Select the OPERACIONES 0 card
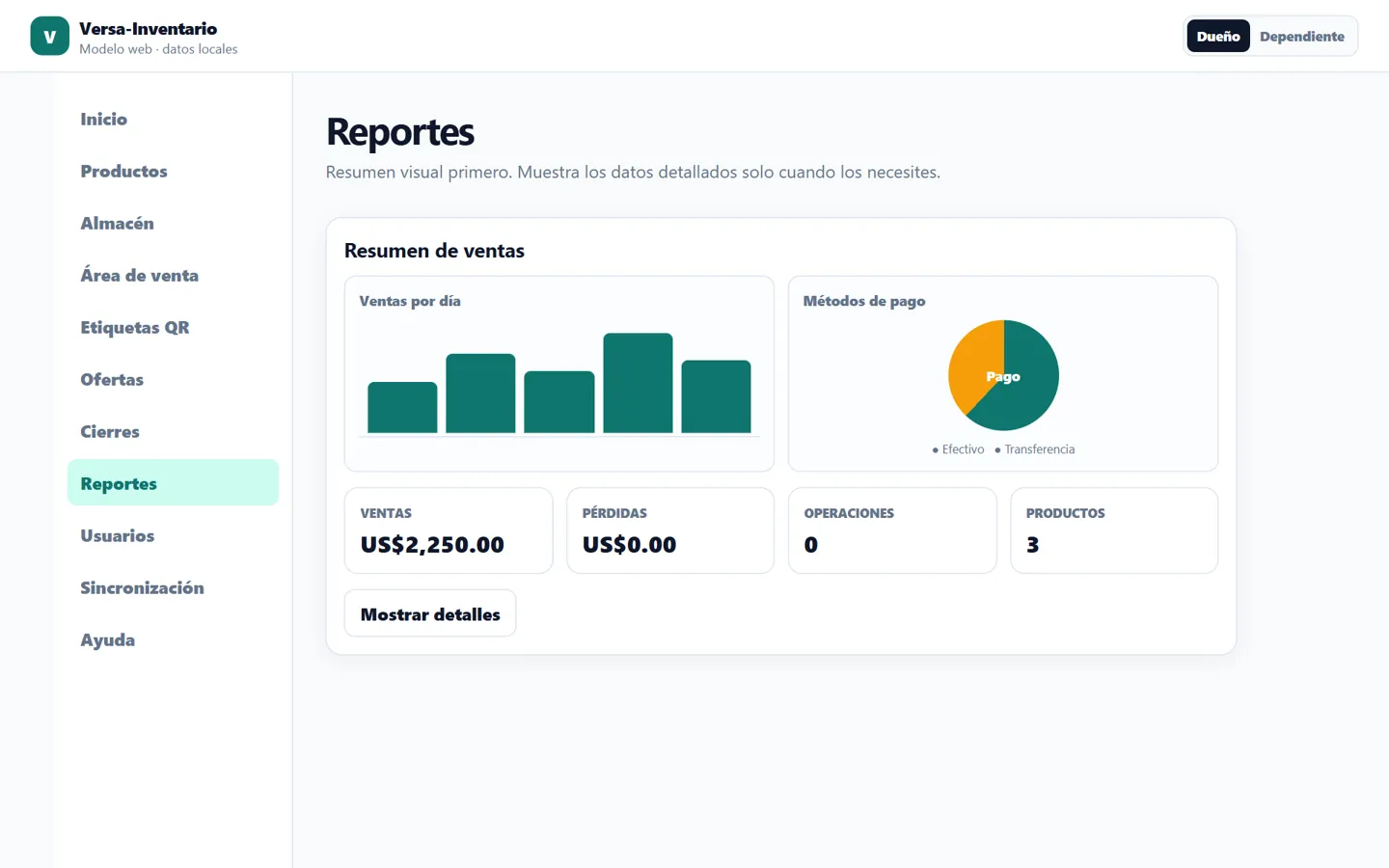 892,530
